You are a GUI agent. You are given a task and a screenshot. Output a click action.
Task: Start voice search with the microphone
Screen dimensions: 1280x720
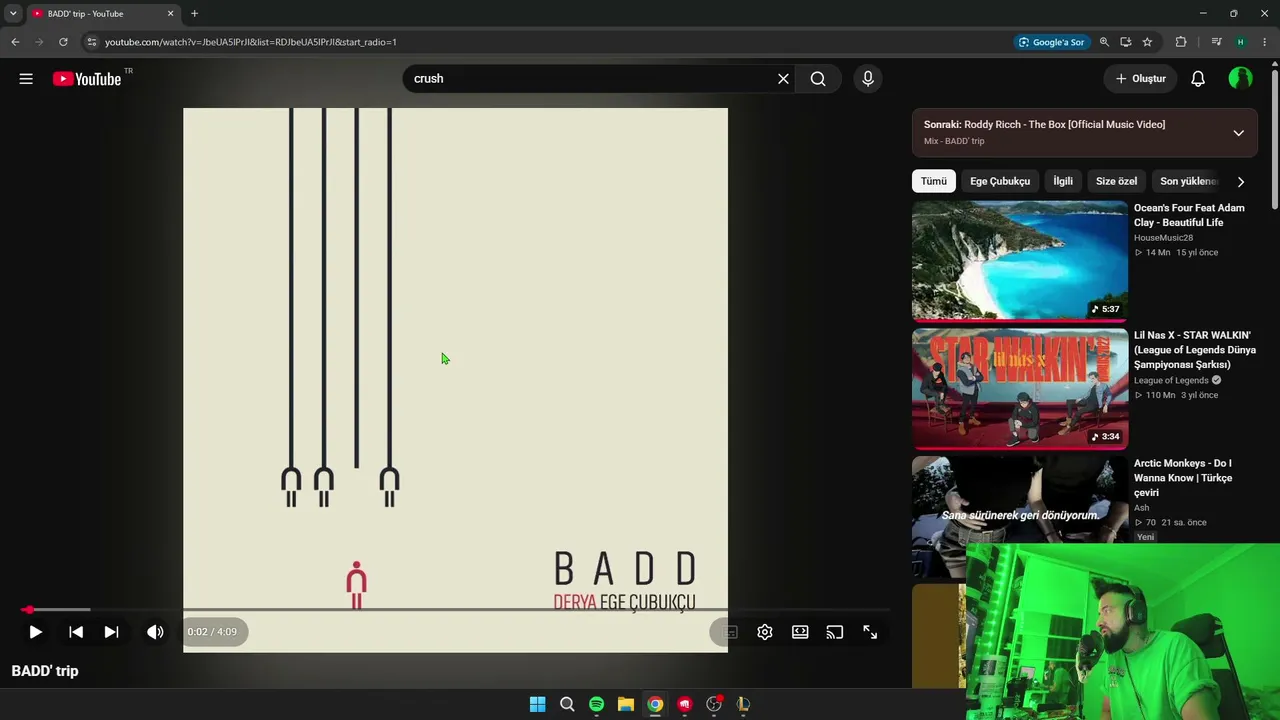tap(868, 79)
